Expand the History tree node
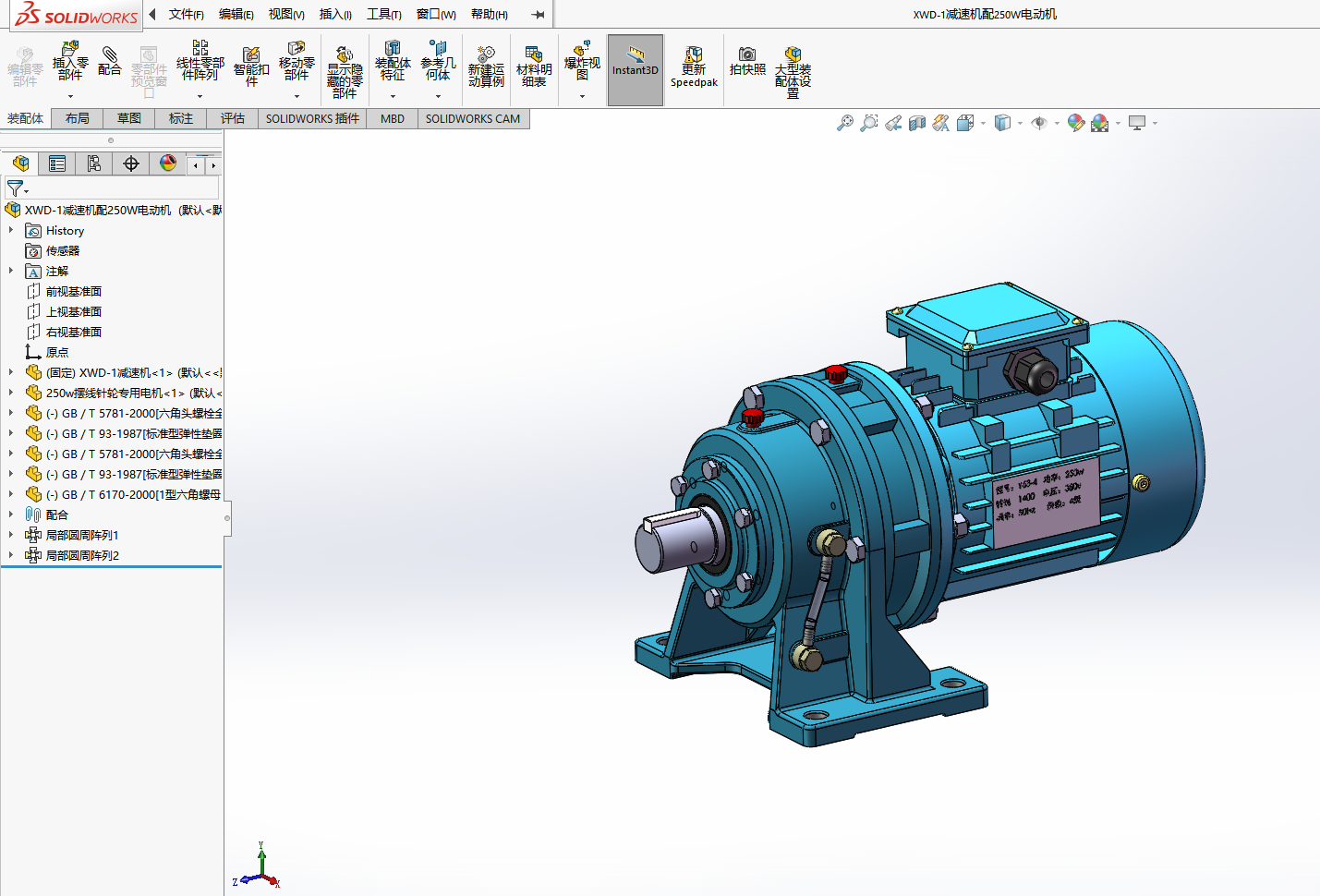 11,230
